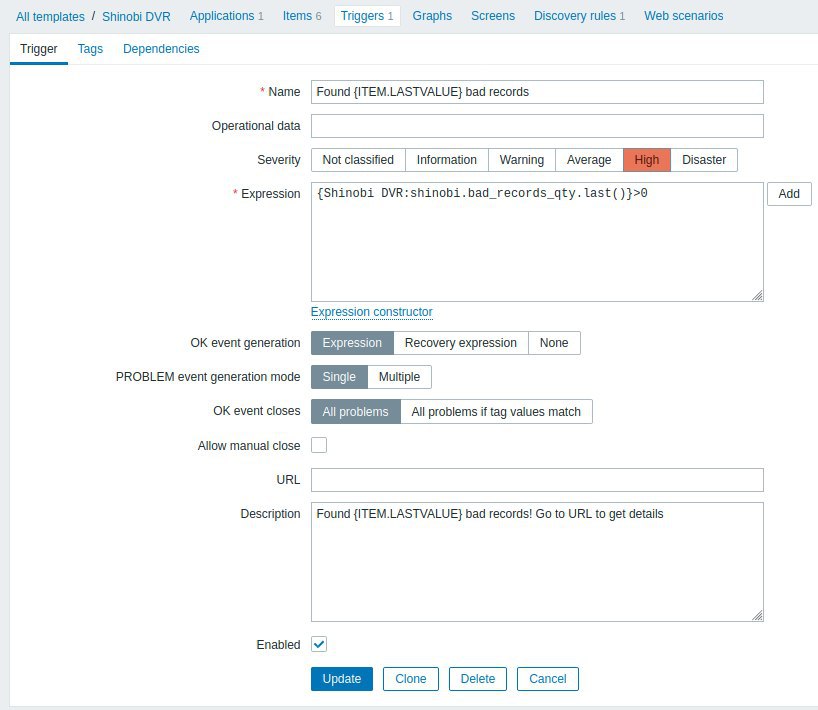Select the High severity option

(647, 160)
